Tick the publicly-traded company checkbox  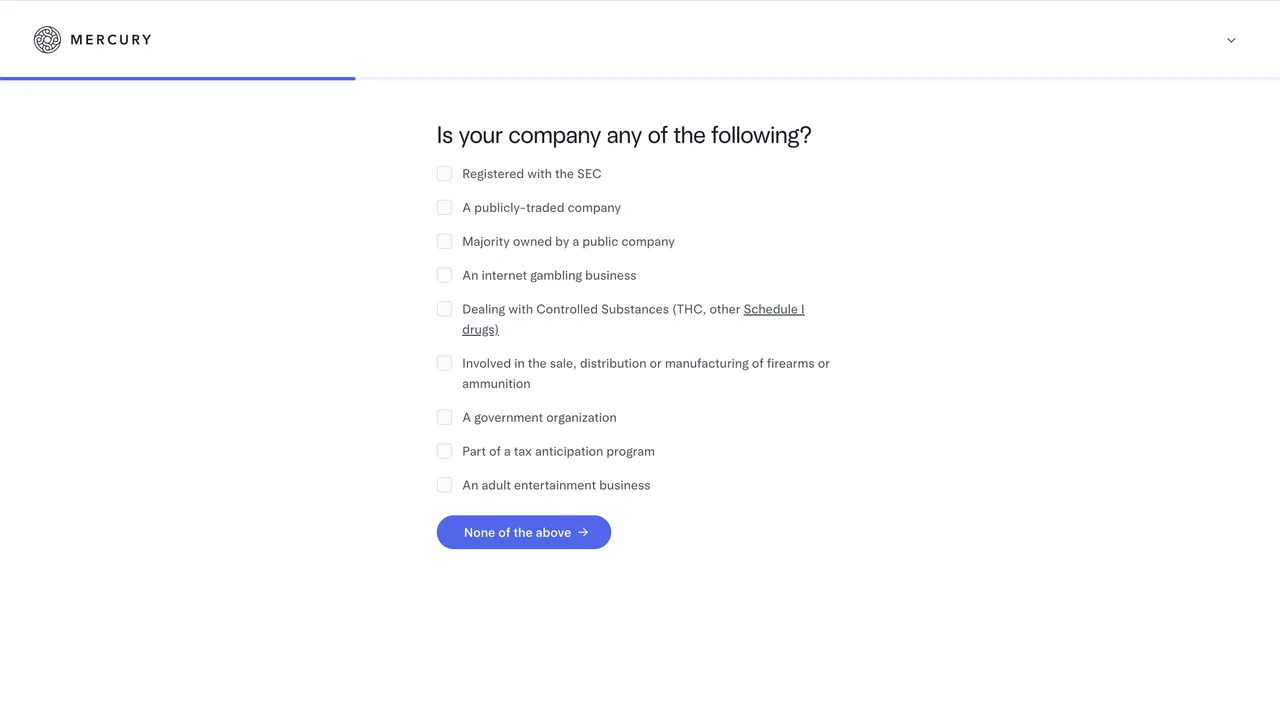coord(444,208)
